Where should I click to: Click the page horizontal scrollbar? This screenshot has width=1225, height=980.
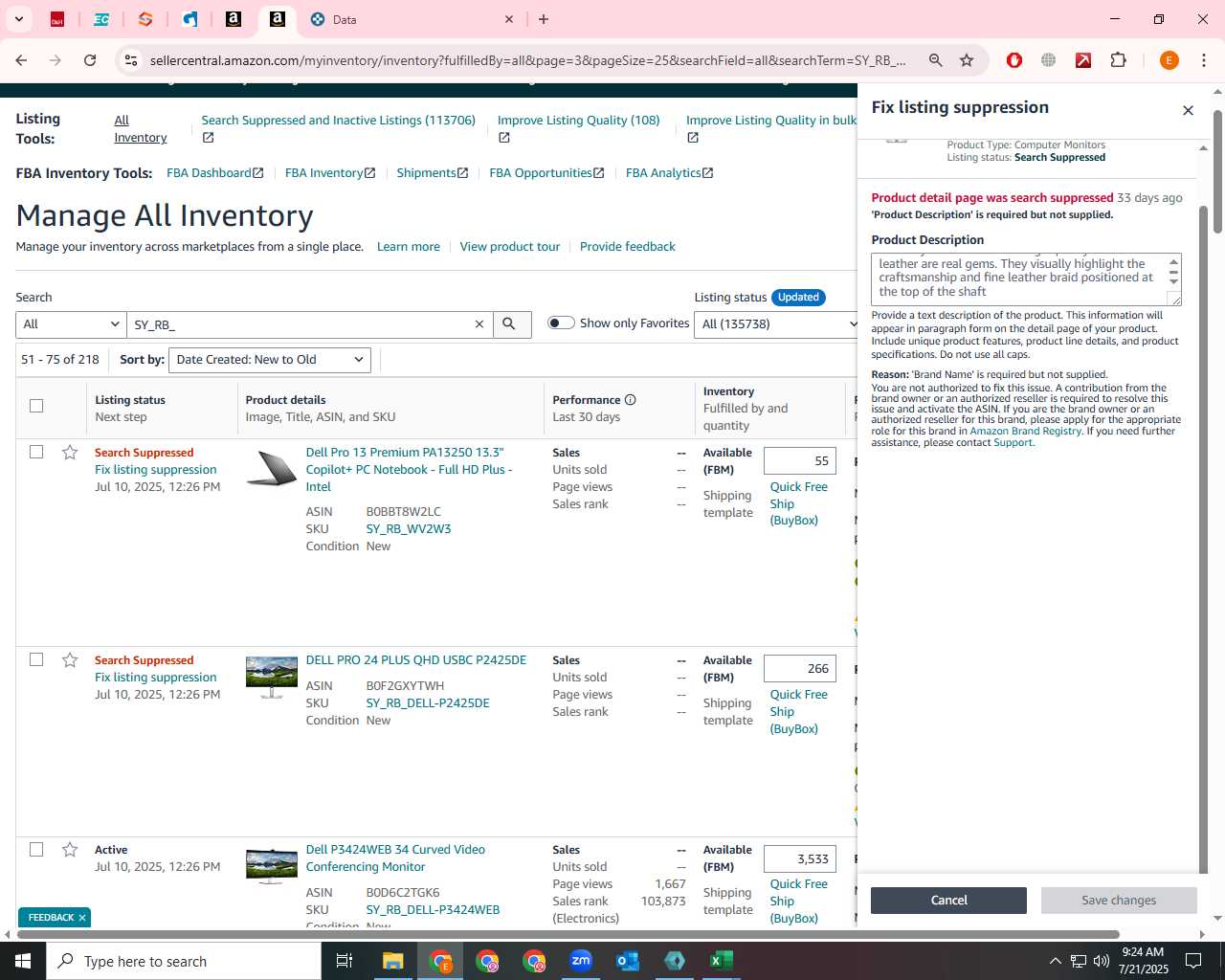tap(567, 934)
